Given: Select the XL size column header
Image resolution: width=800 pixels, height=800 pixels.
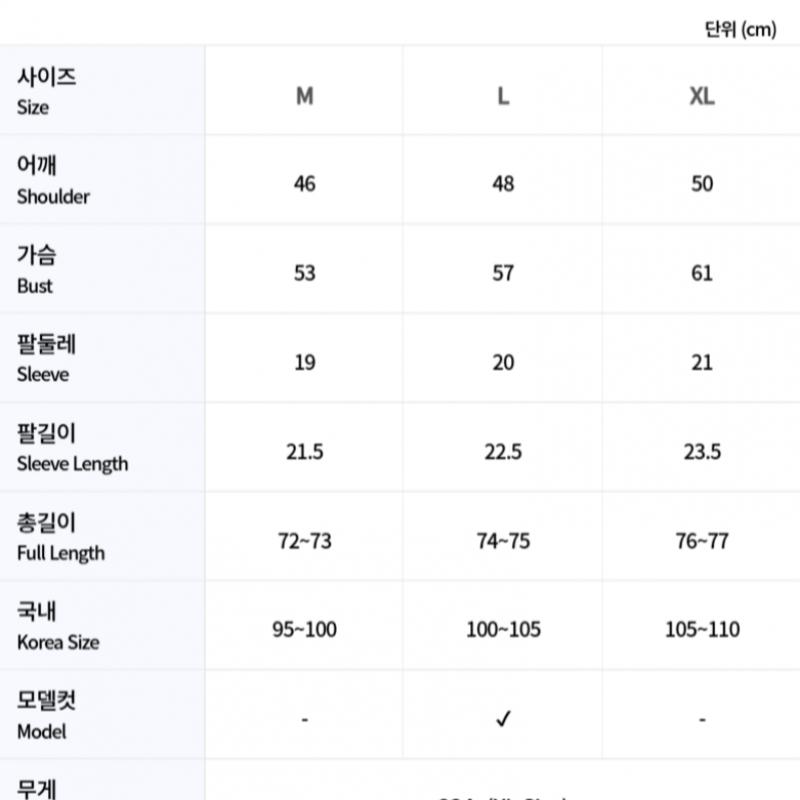Looking at the screenshot, I should [x=702, y=96].
